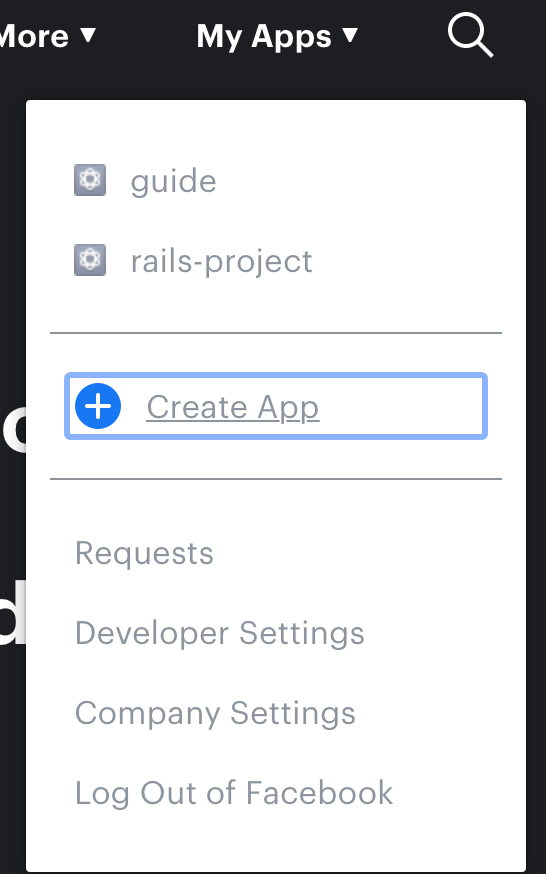
Task: Click the divider line above Create App
Action: (x=276, y=333)
